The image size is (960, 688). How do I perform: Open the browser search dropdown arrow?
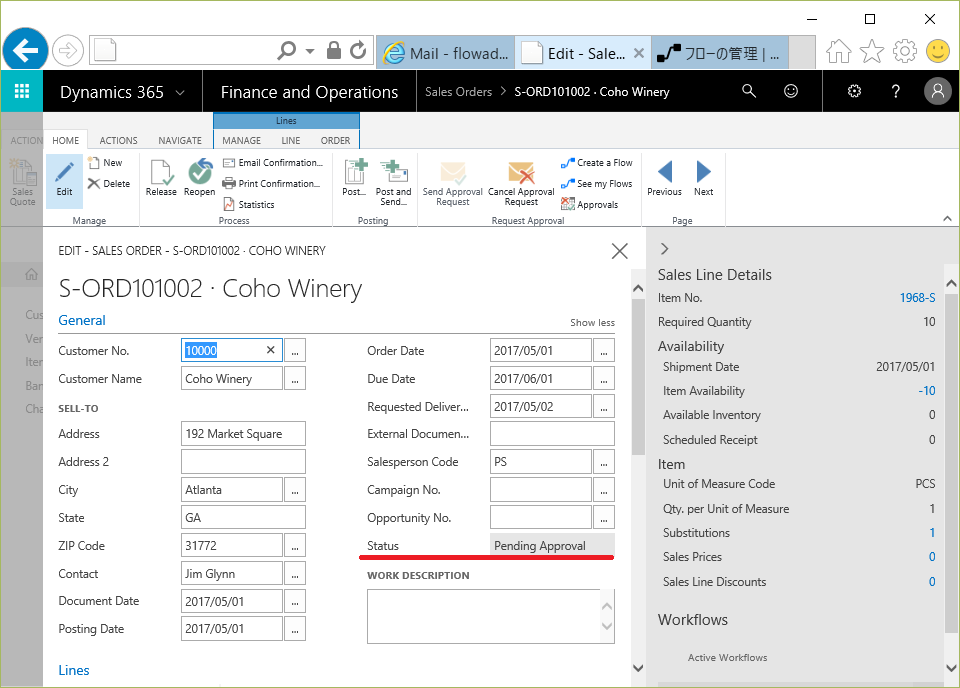[x=310, y=51]
